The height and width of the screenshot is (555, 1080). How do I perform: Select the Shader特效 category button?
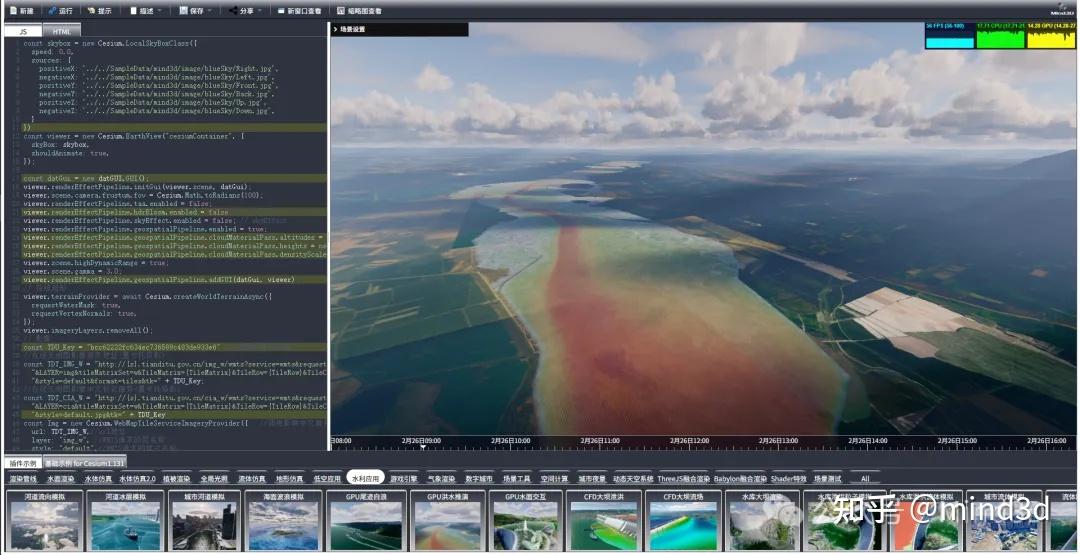click(x=788, y=479)
